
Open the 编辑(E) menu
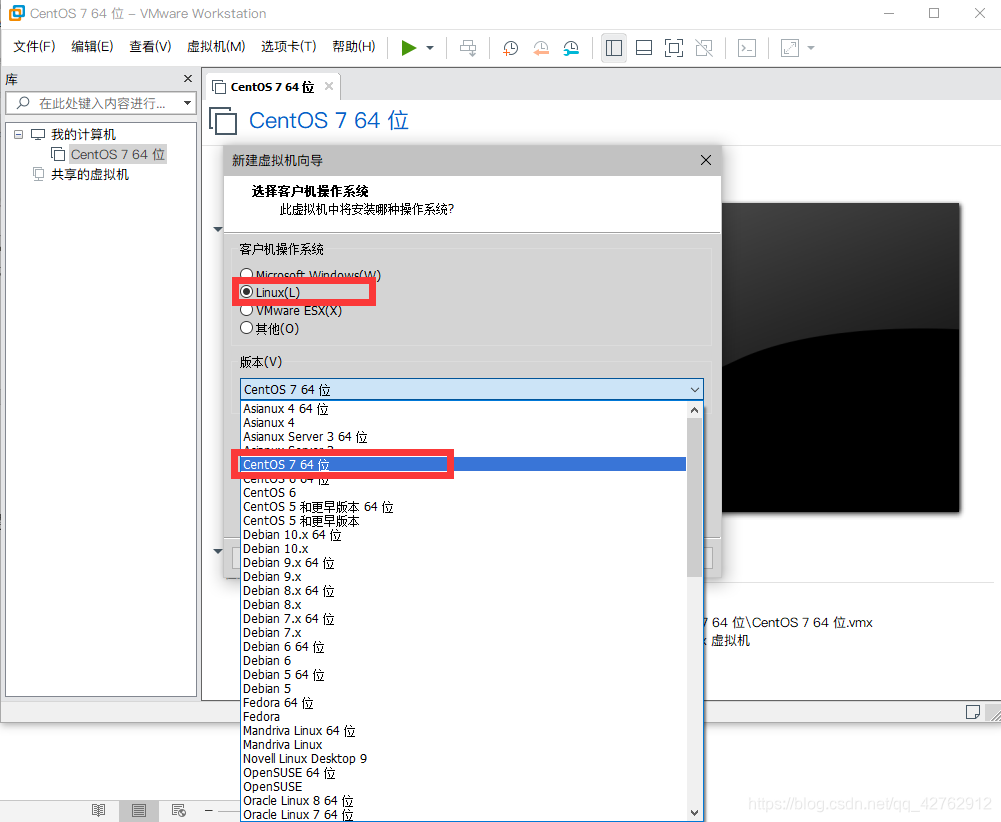click(x=92, y=47)
